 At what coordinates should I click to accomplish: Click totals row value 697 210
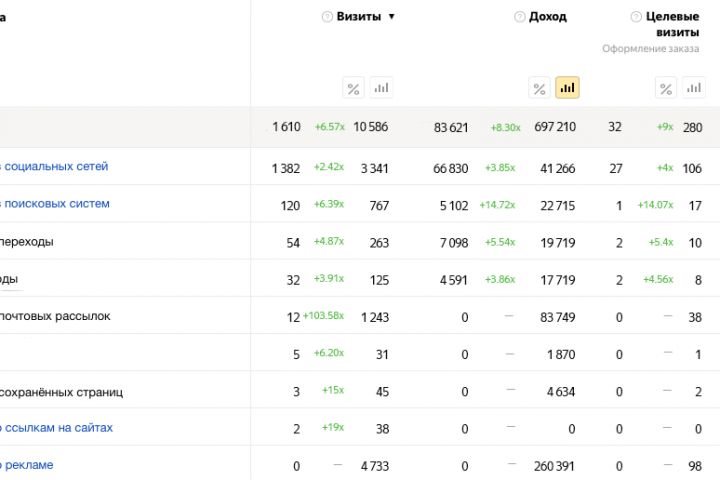[x=555, y=127]
